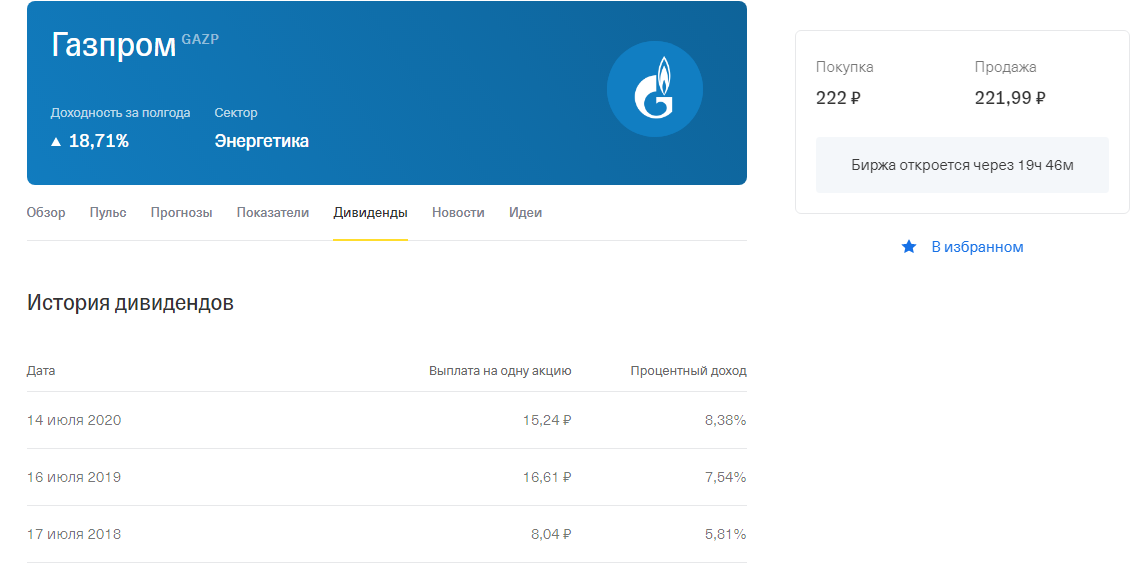Click the blue favorites star icon
The width and height of the screenshot is (1135, 568).
908,247
